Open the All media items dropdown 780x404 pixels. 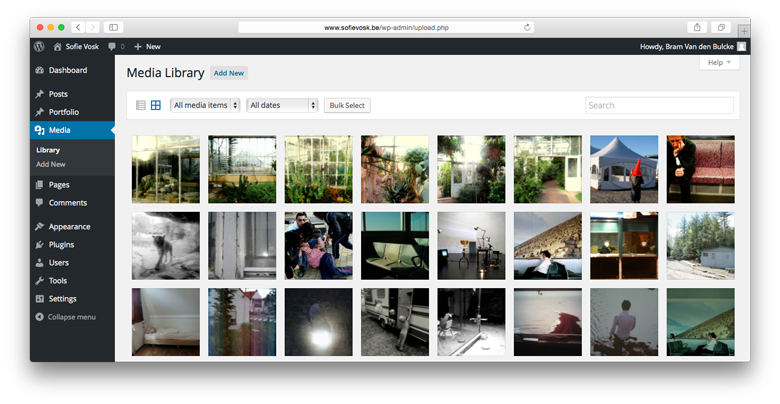click(x=205, y=105)
